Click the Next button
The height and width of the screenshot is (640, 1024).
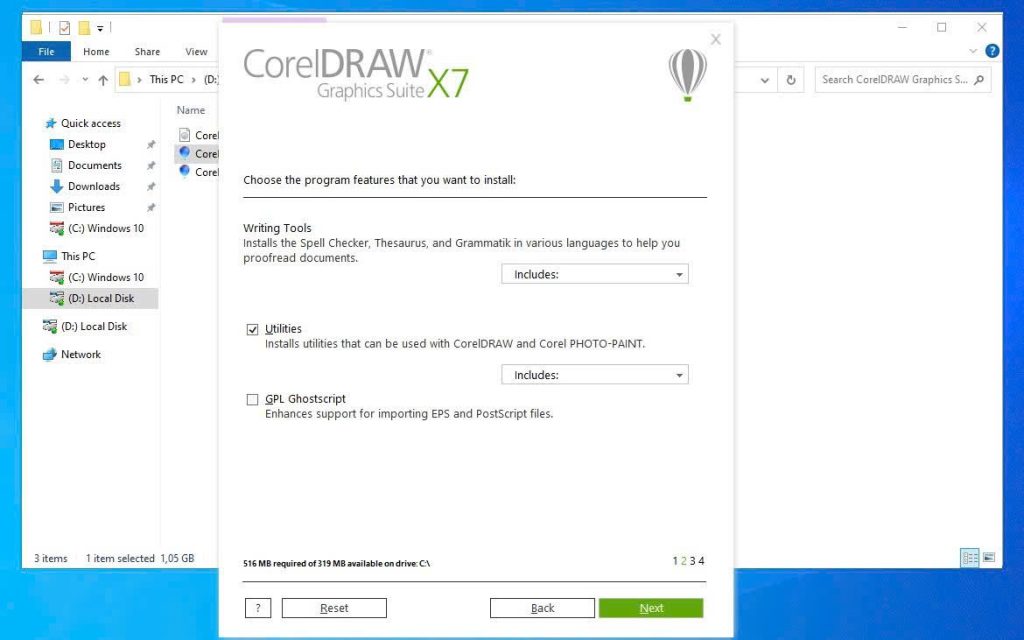(x=651, y=608)
